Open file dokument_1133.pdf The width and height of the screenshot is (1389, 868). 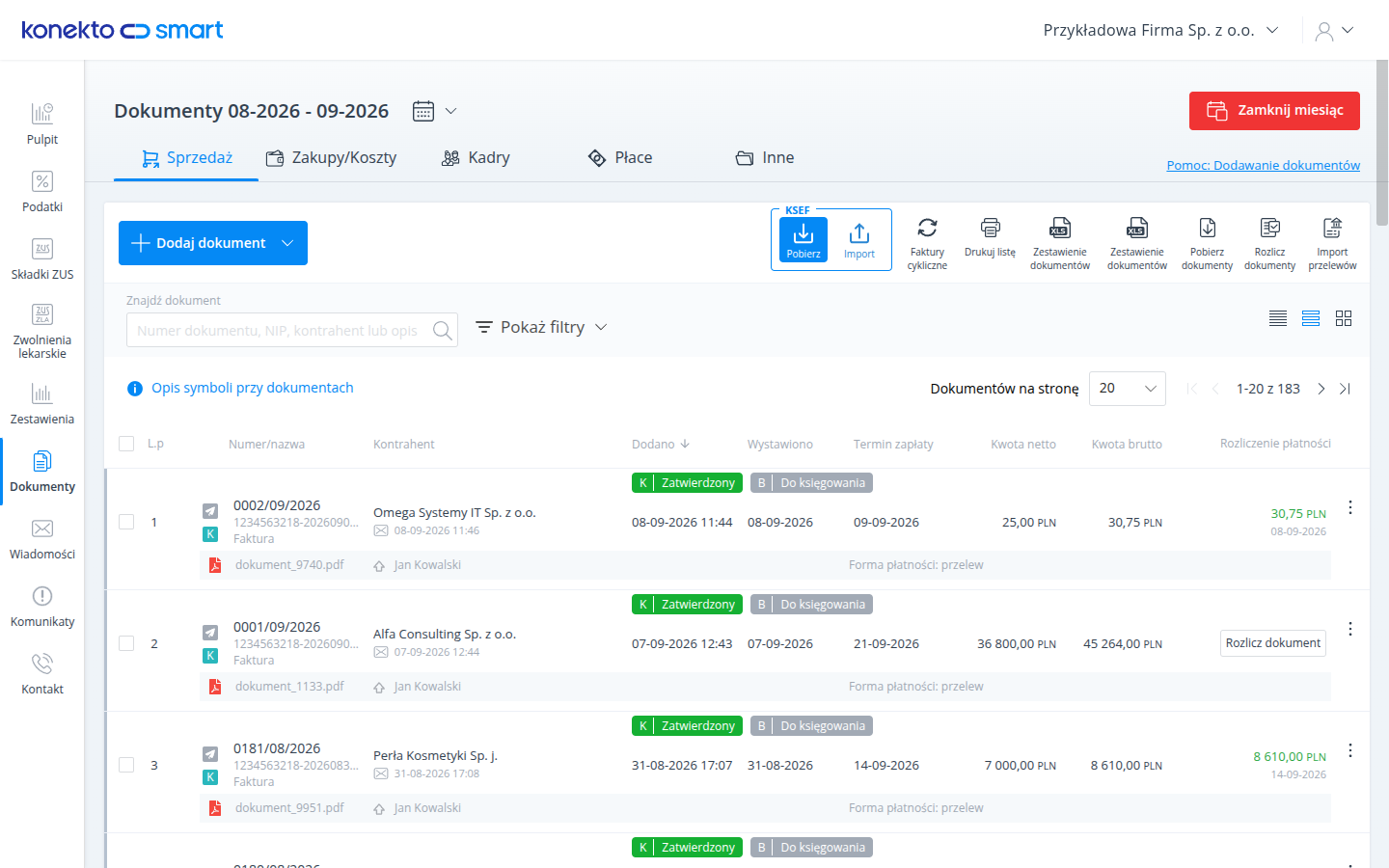(289, 687)
